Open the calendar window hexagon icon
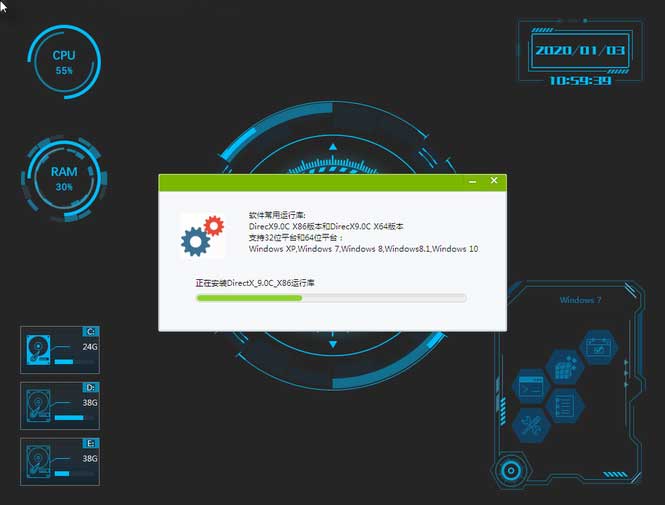 [599, 348]
